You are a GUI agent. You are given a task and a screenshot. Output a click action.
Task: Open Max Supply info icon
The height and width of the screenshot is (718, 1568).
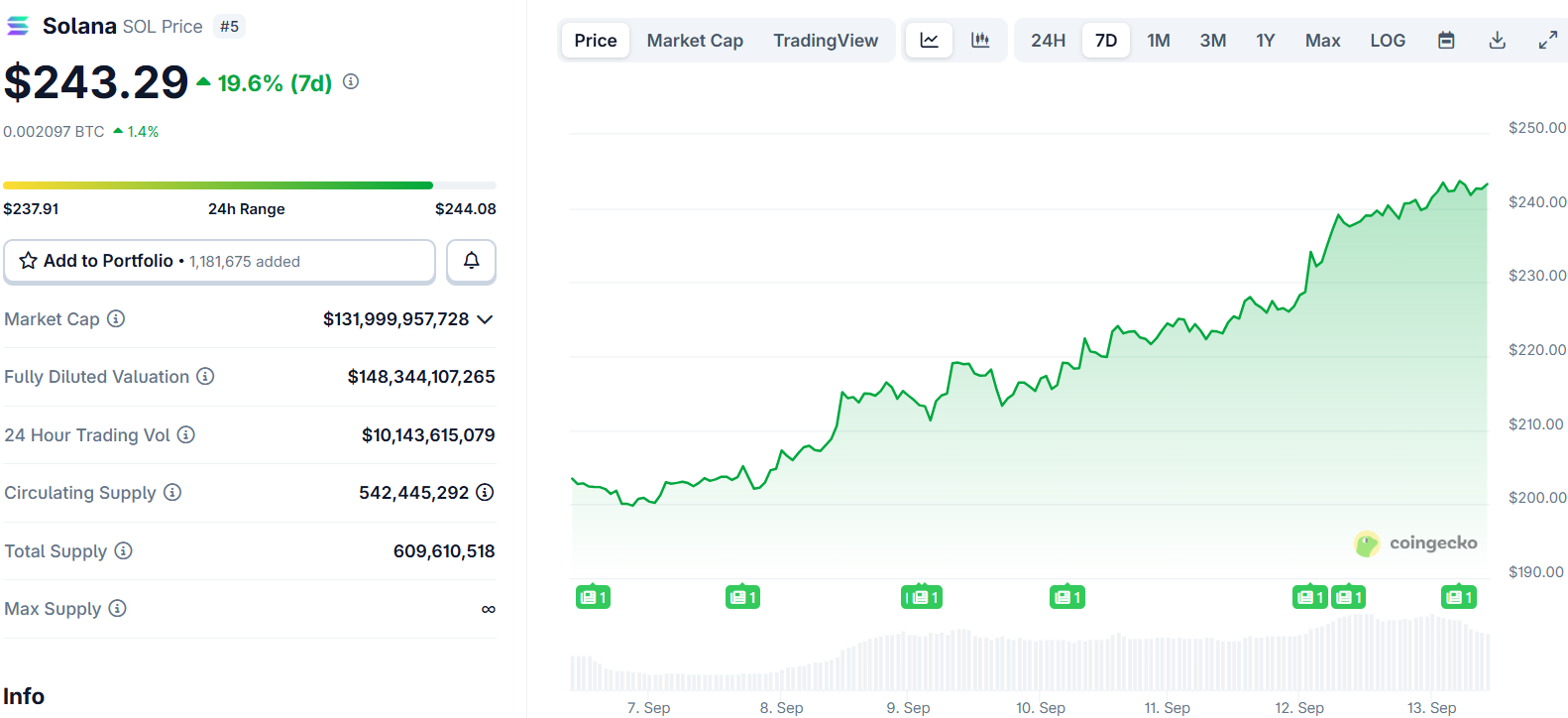[117, 608]
